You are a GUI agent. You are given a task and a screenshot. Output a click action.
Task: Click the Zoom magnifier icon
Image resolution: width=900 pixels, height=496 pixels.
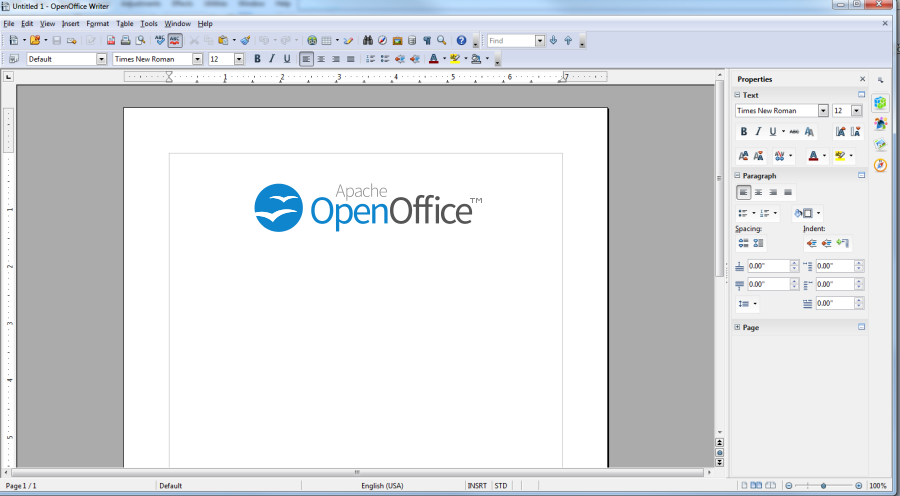click(x=441, y=40)
